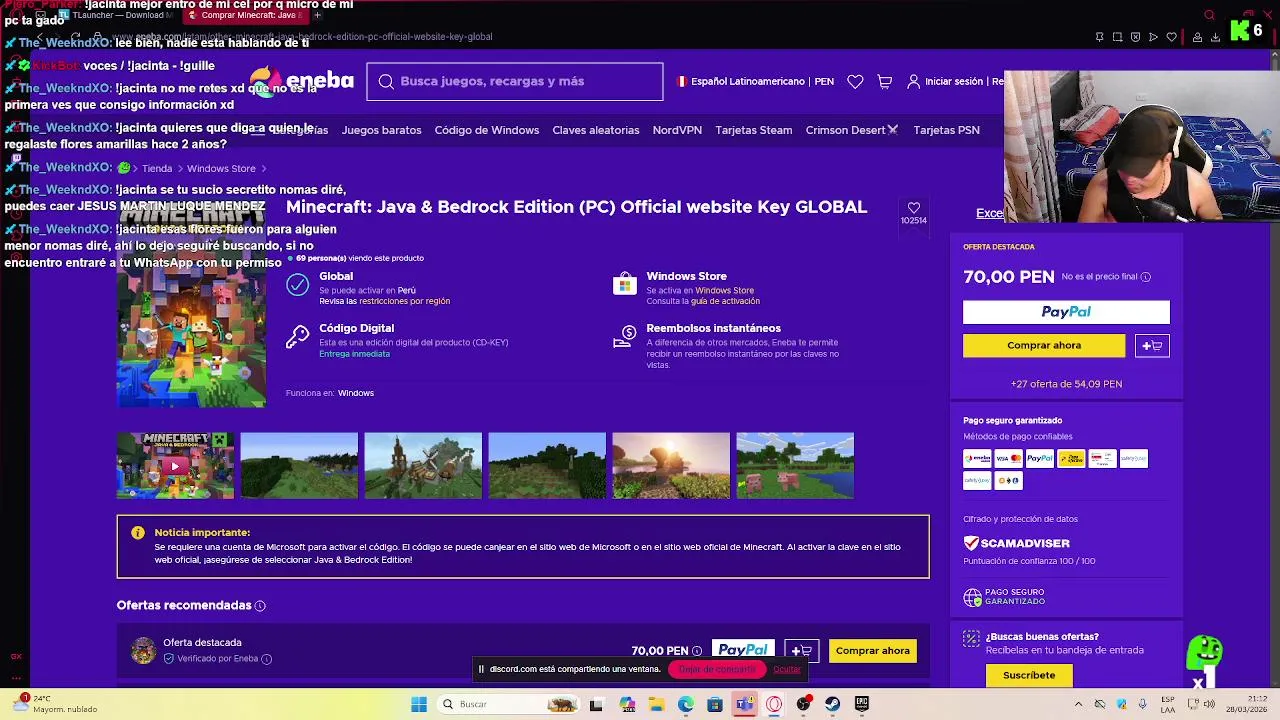The image size is (1280, 720).
Task: Click the taskbar "Buscar" search box
Action: [x=510, y=704]
